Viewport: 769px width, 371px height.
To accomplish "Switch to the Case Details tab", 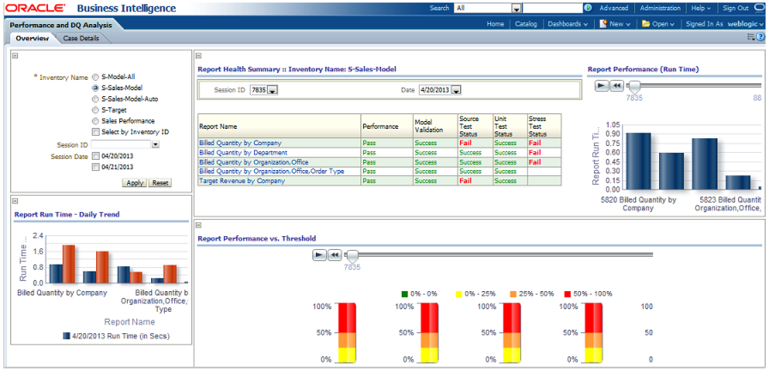I will coord(81,38).
